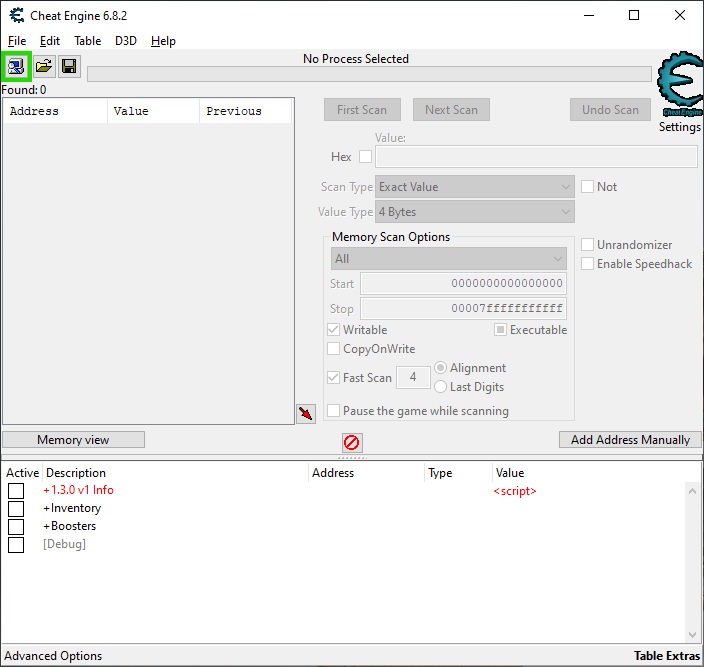Open Advanced Options
This screenshot has height=667, width=704.
click(x=53, y=656)
